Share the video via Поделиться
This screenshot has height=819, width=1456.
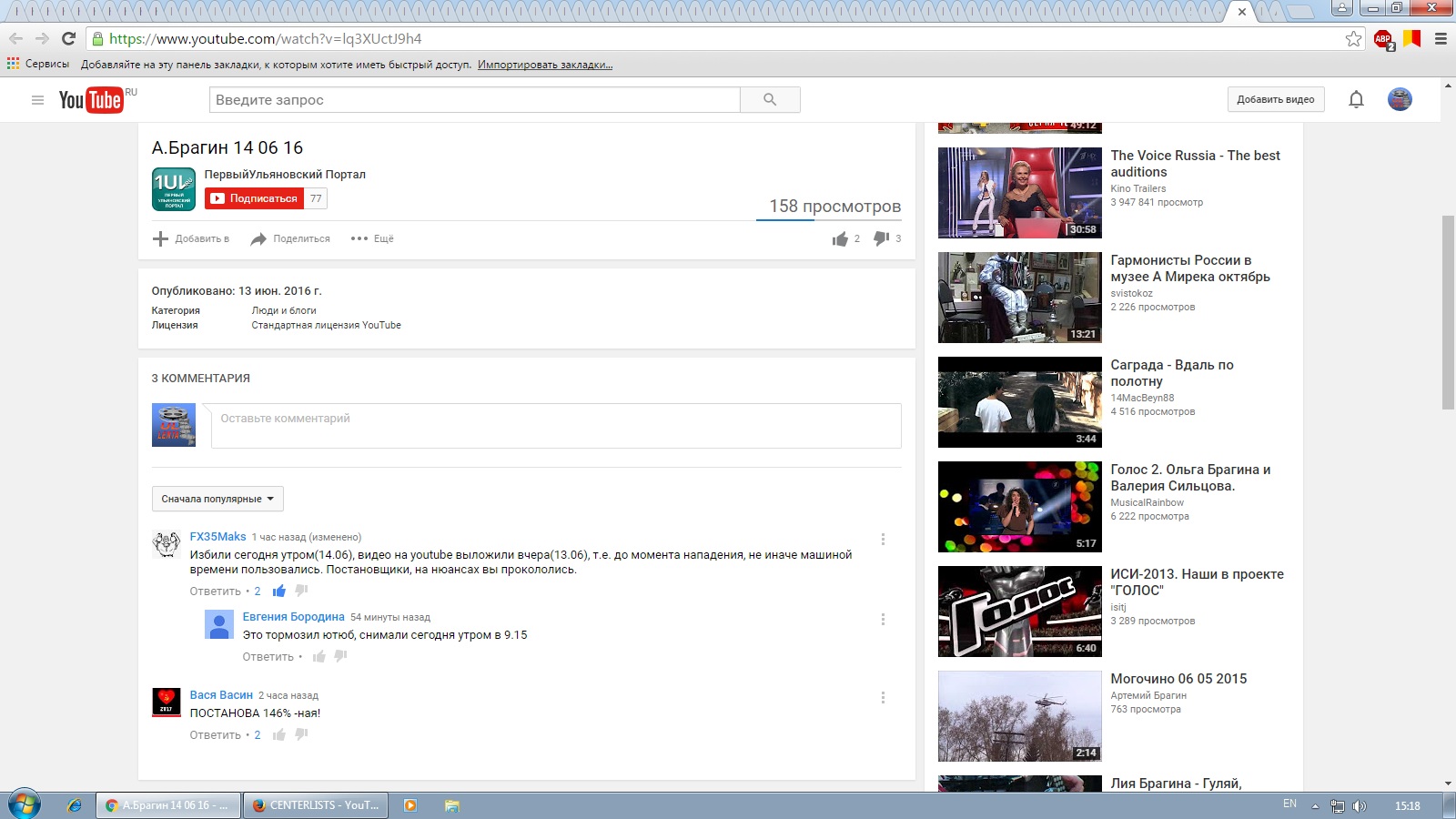[290, 238]
